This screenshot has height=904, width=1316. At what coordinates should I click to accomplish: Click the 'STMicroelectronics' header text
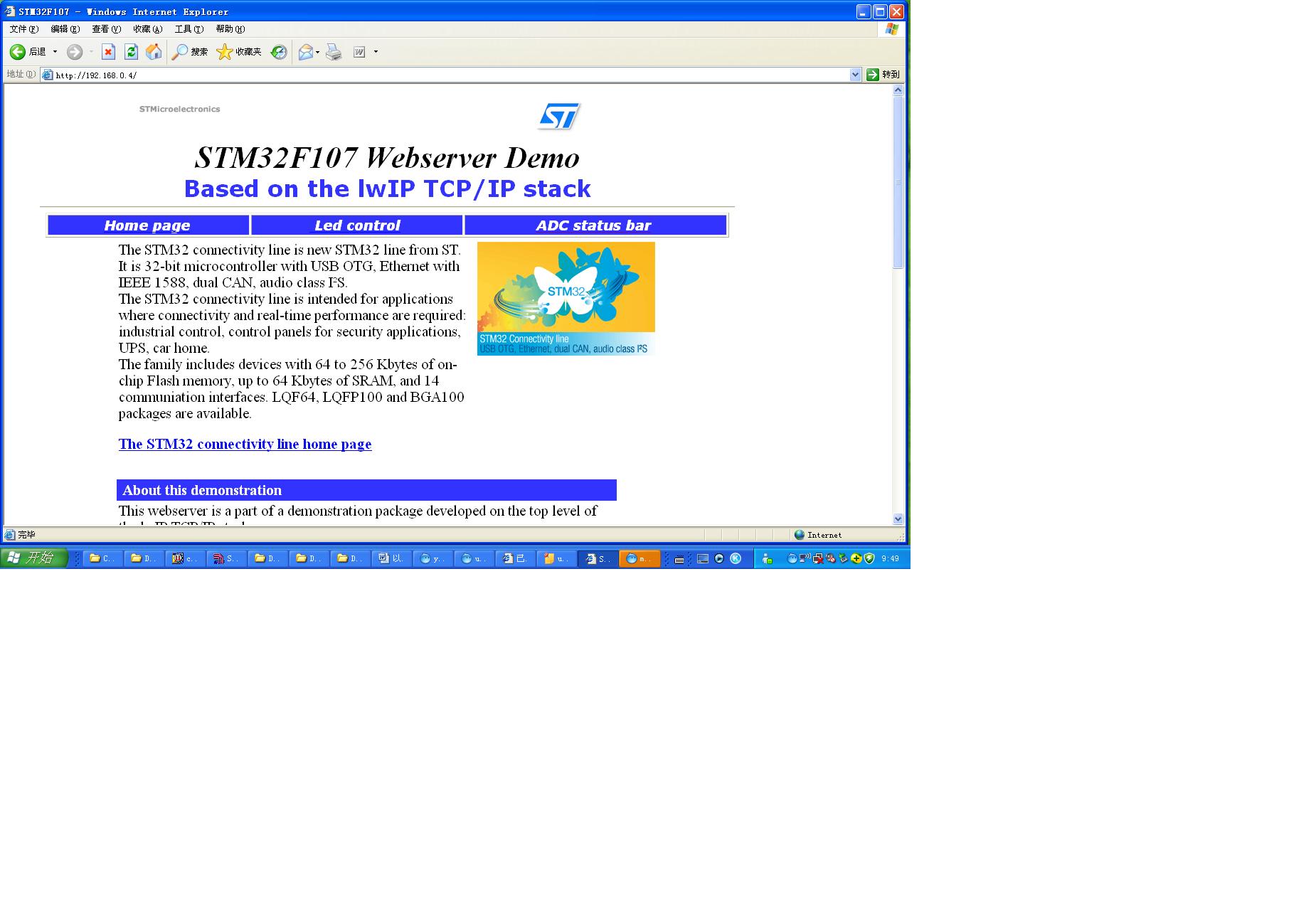pos(180,109)
